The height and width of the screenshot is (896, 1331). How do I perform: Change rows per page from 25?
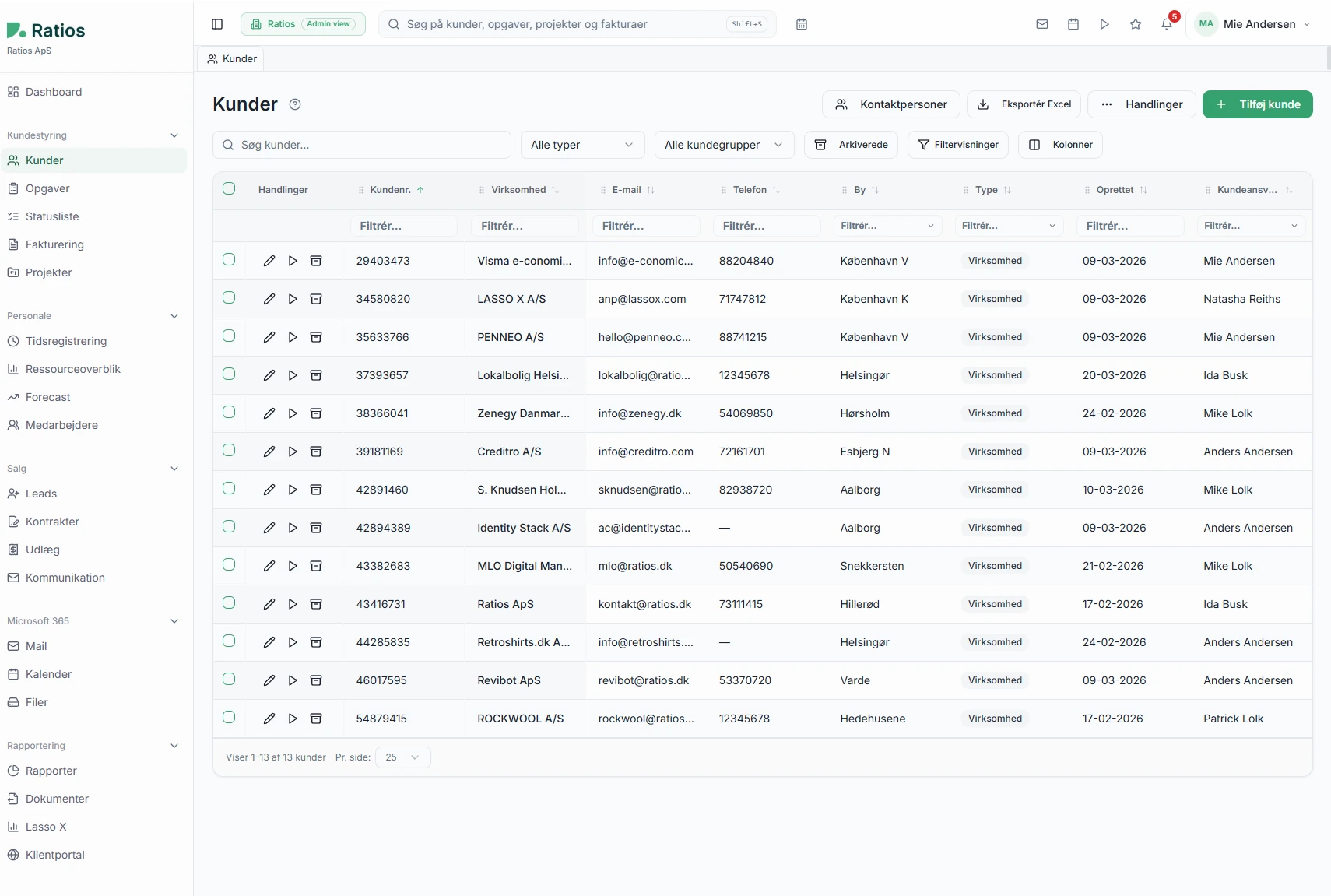pos(402,757)
